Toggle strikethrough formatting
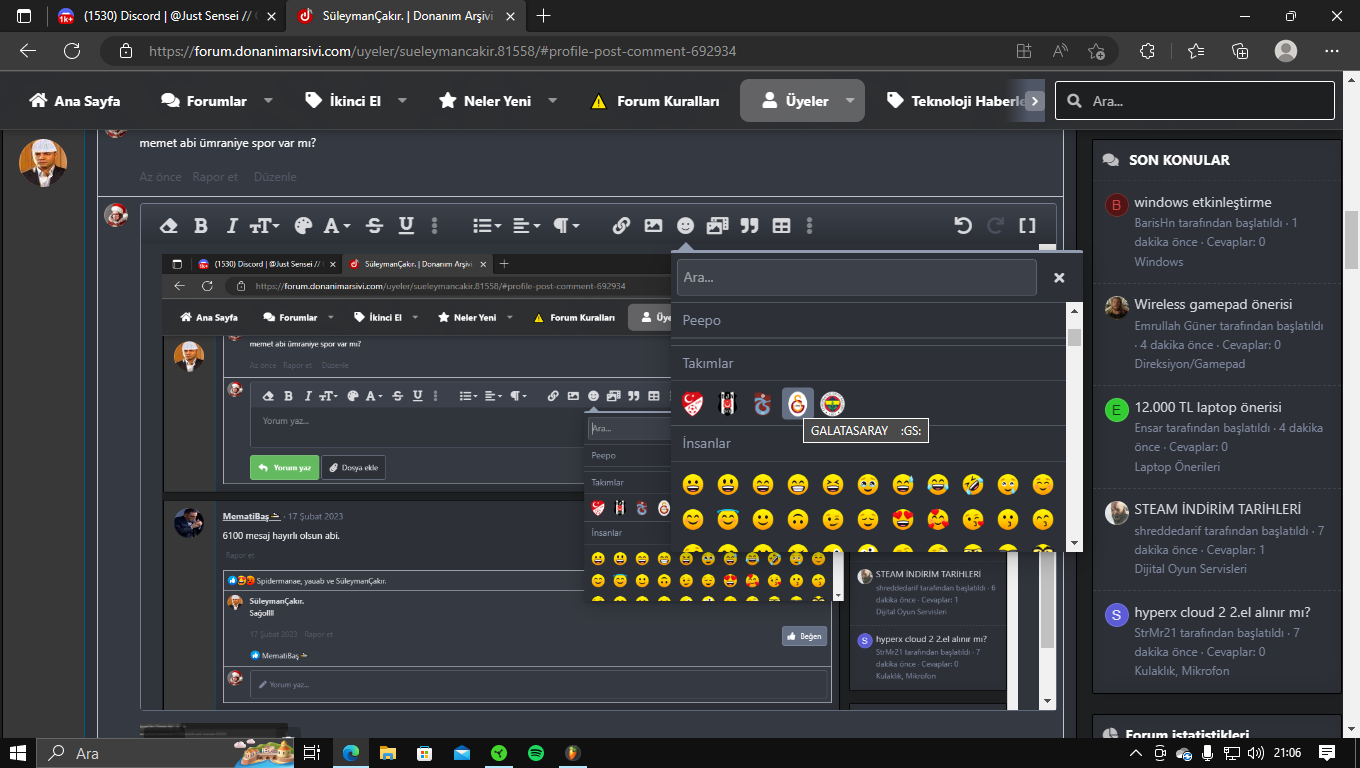 point(374,226)
